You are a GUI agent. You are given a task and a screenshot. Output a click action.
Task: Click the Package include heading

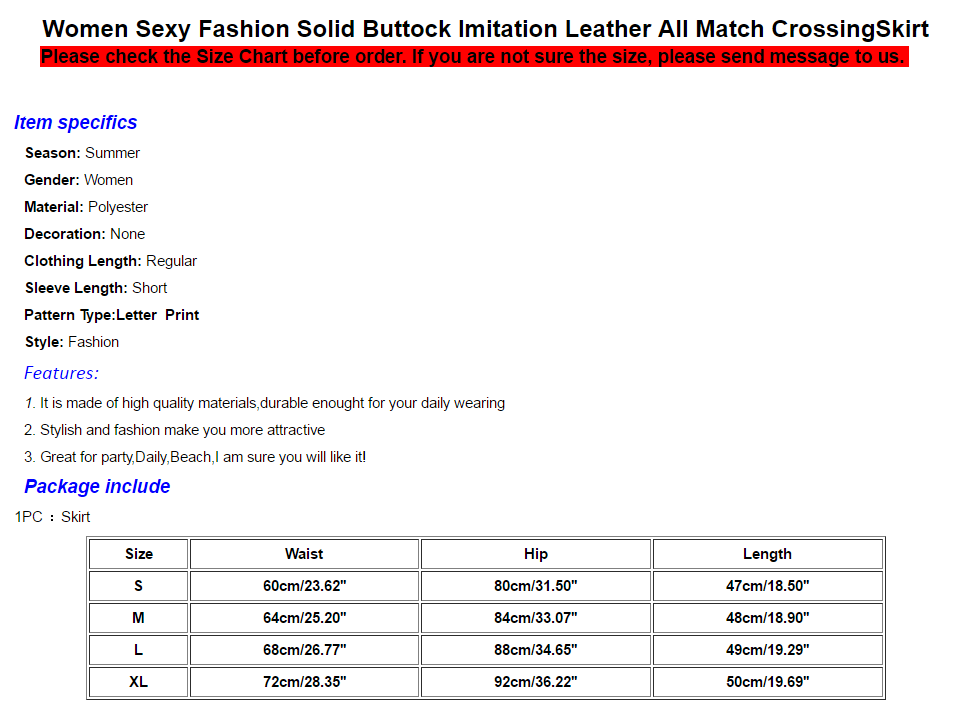[x=97, y=487]
